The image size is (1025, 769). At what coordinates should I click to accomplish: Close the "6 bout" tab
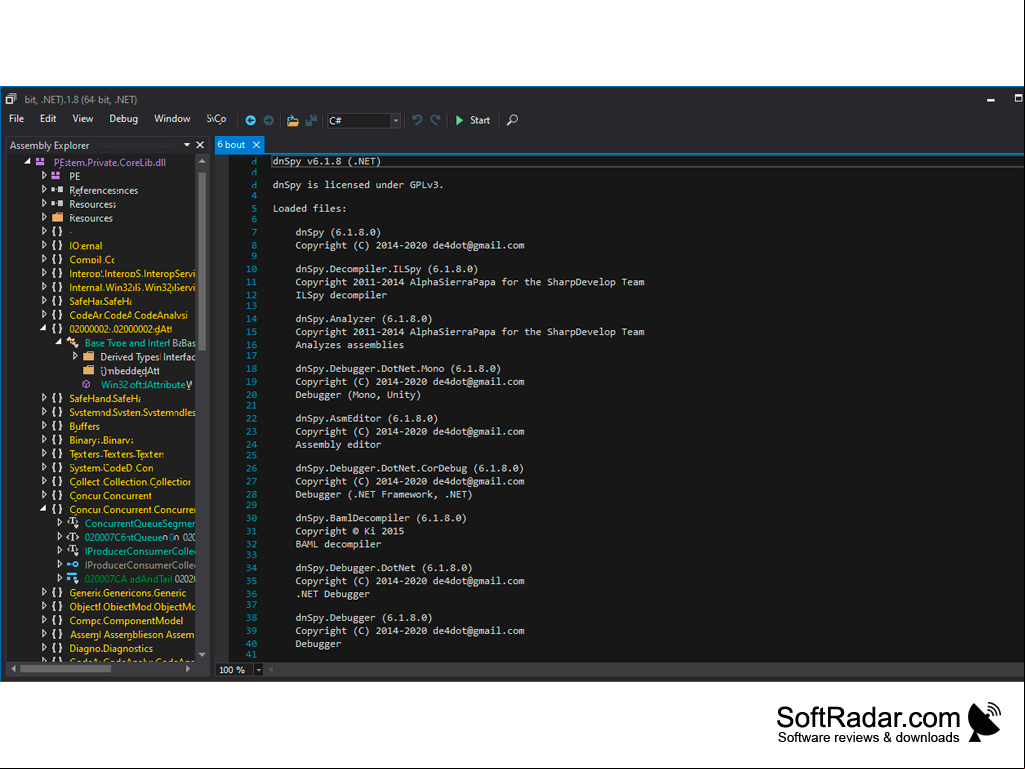(x=256, y=145)
